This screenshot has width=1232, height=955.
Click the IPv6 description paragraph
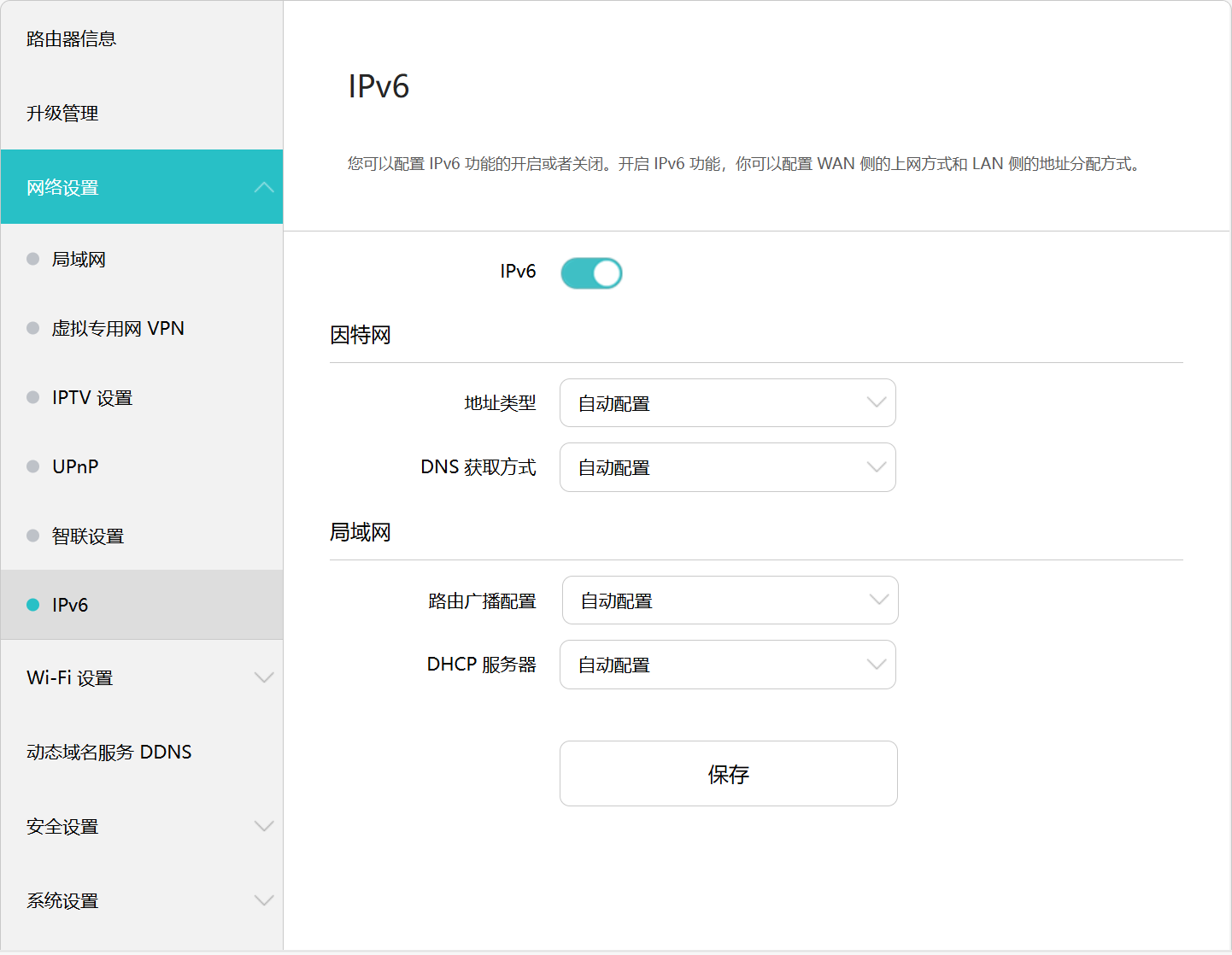click(x=744, y=163)
